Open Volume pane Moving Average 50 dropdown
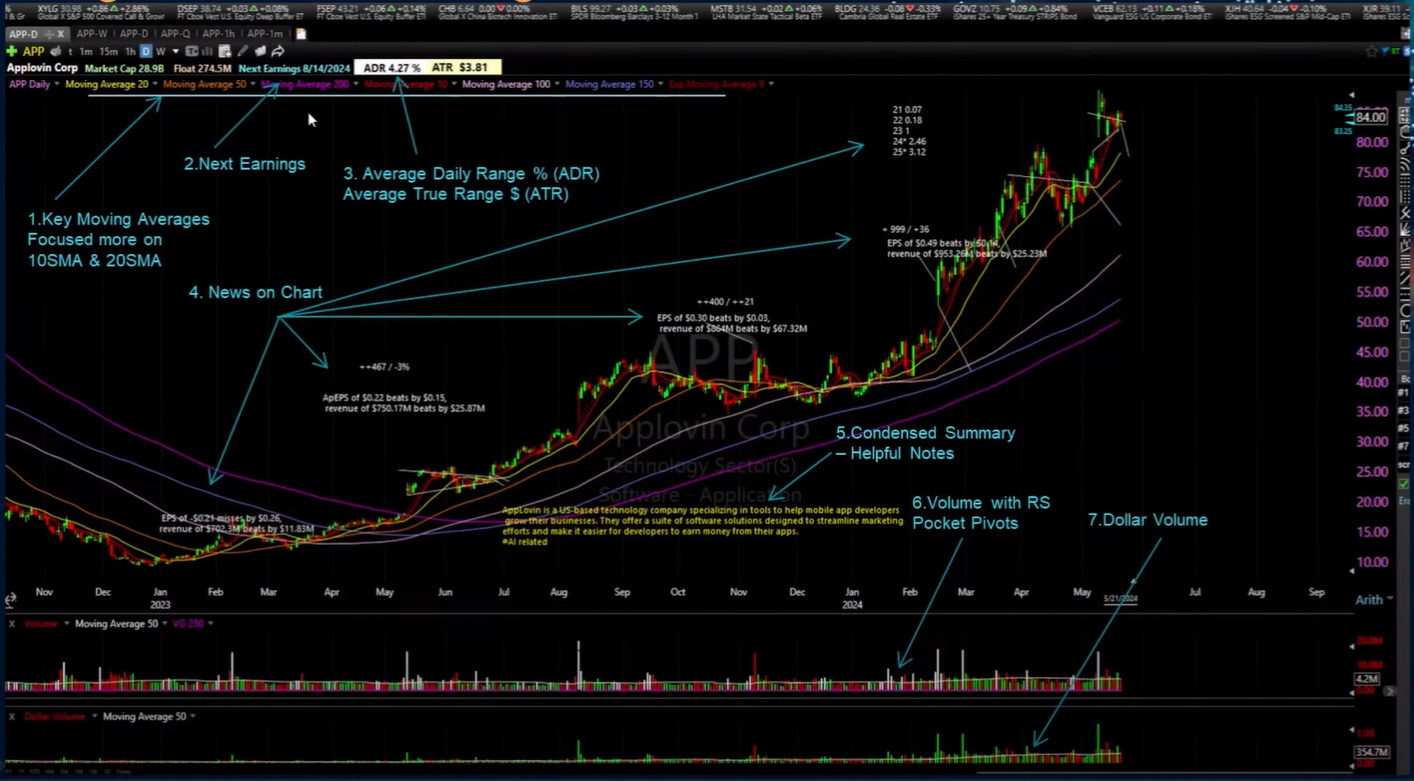1414x781 pixels. [x=164, y=624]
